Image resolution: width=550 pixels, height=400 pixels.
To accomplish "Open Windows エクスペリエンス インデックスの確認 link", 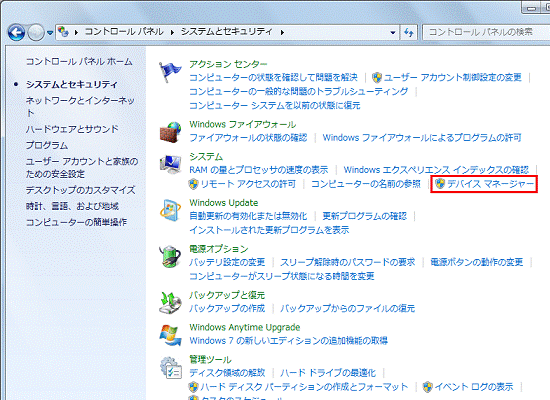I will (436, 170).
